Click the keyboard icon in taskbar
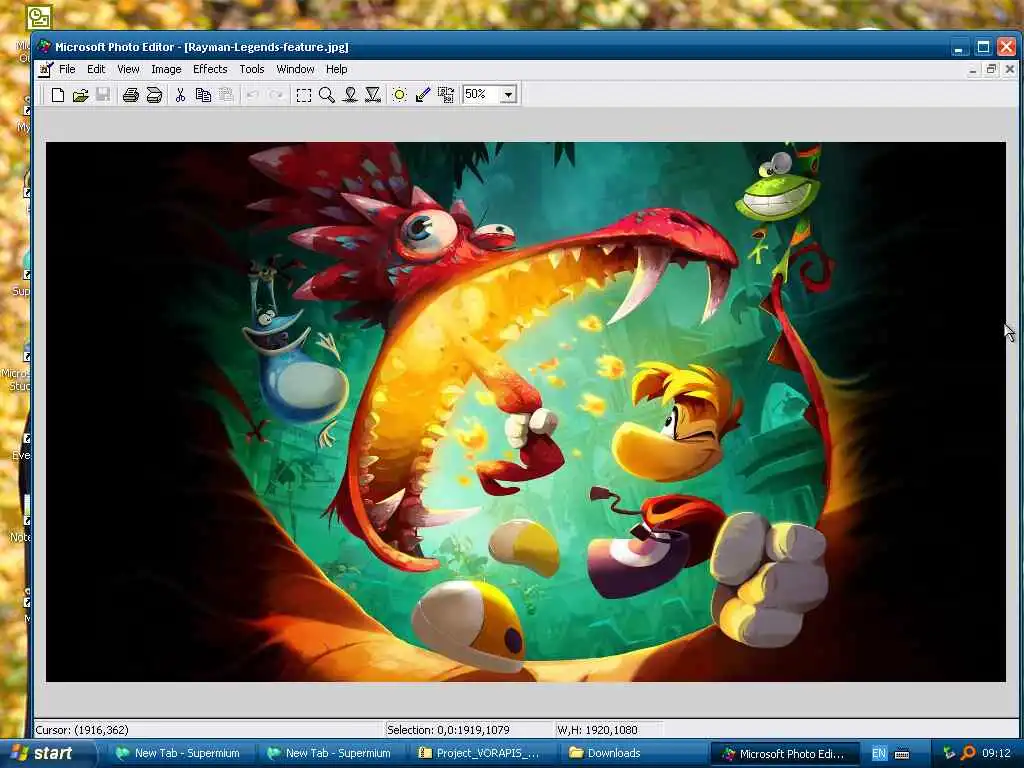 pyautogui.click(x=902, y=754)
